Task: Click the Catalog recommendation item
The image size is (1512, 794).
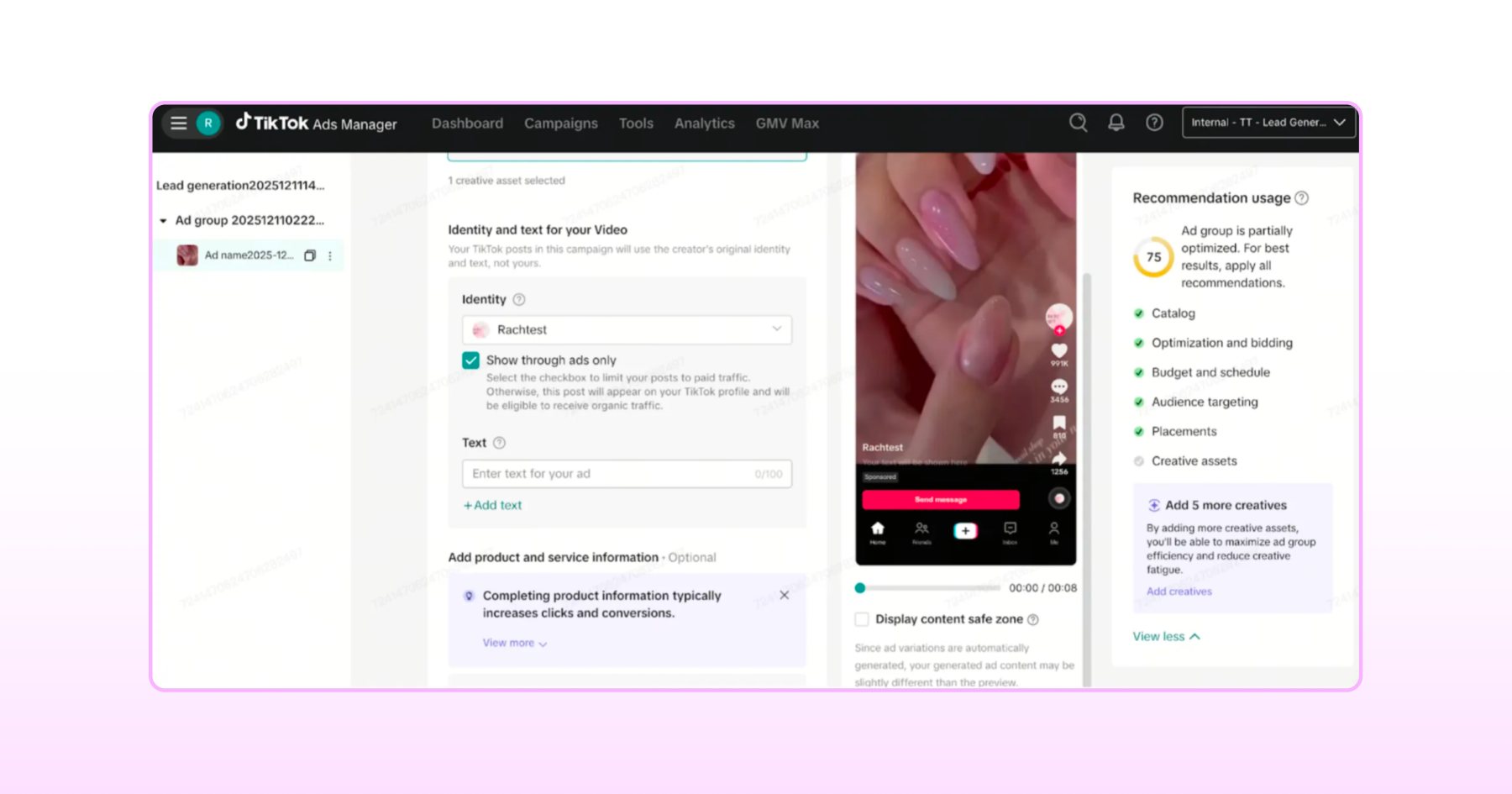Action: [1164, 313]
